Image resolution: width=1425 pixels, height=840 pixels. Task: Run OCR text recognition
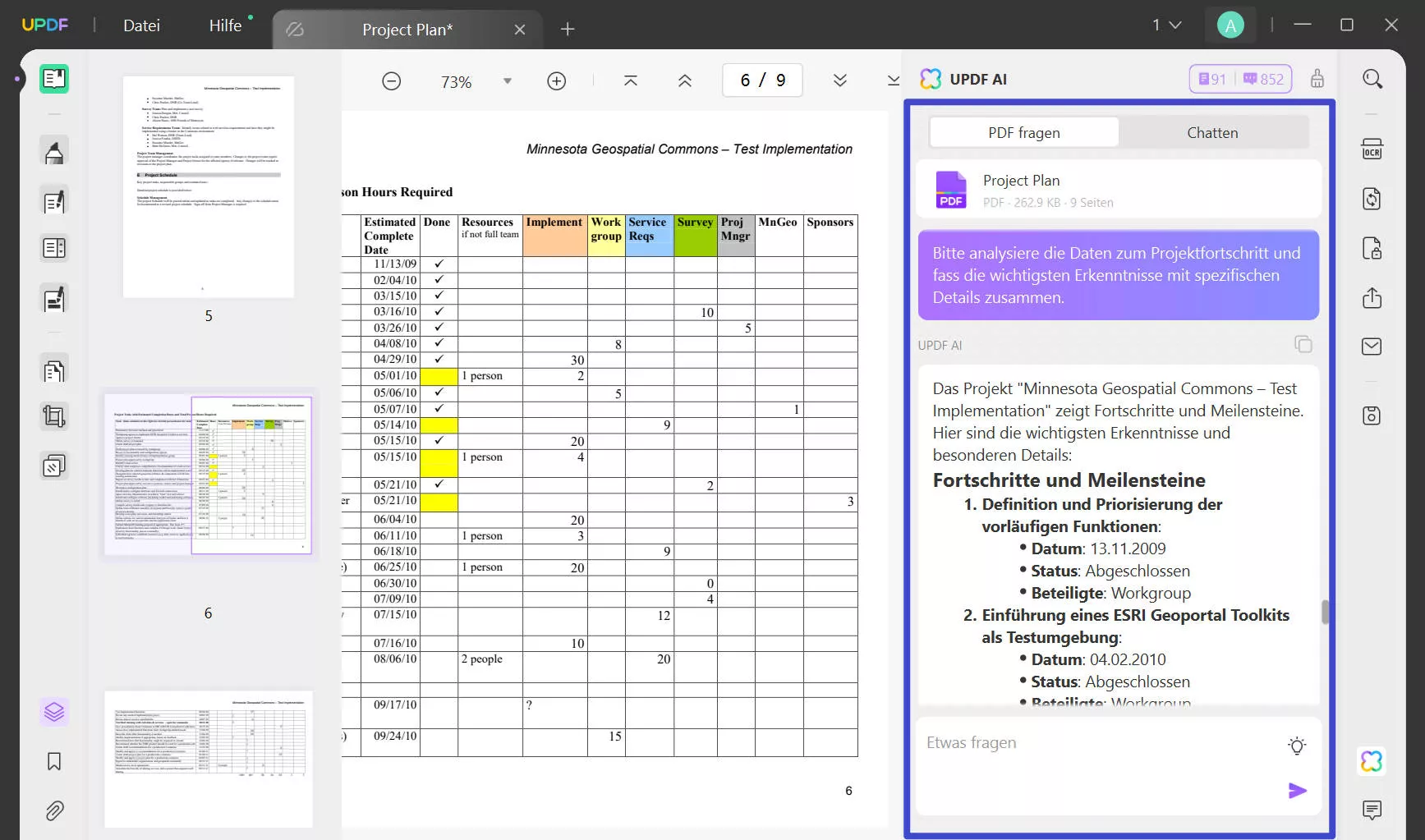(x=1372, y=149)
